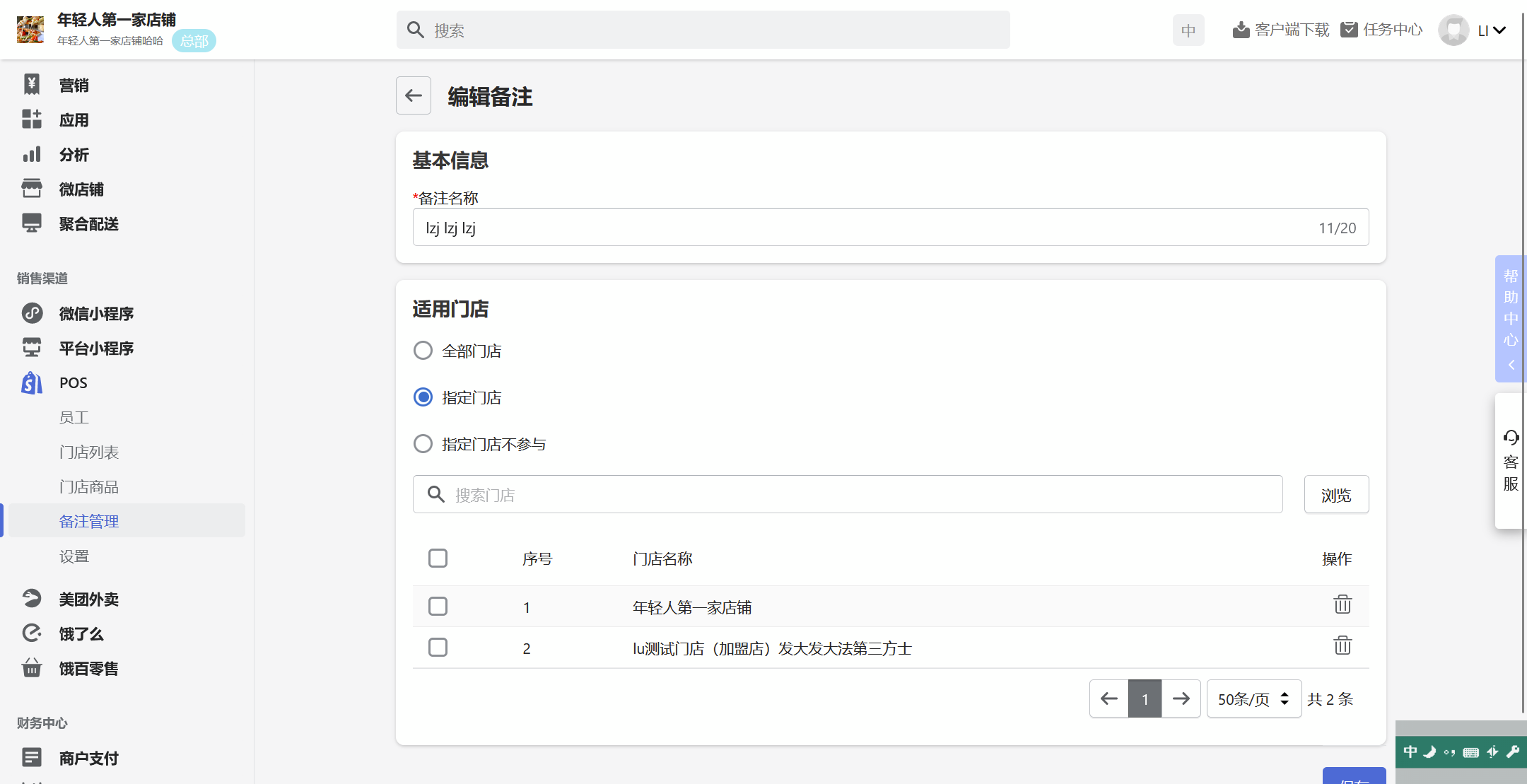Open the 任务中心 task center icon
1527x784 pixels.
tap(1349, 30)
